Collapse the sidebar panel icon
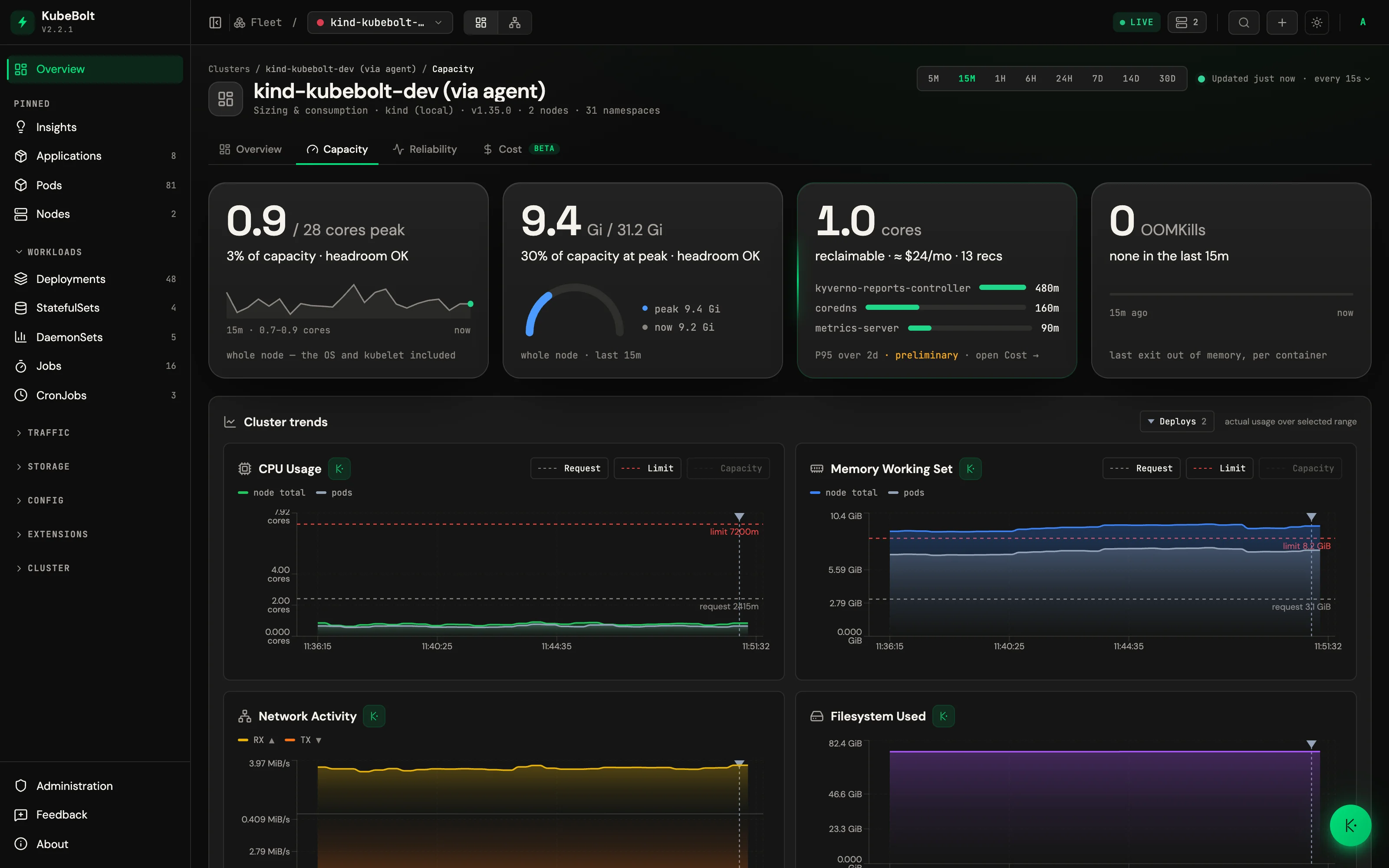 (215, 23)
